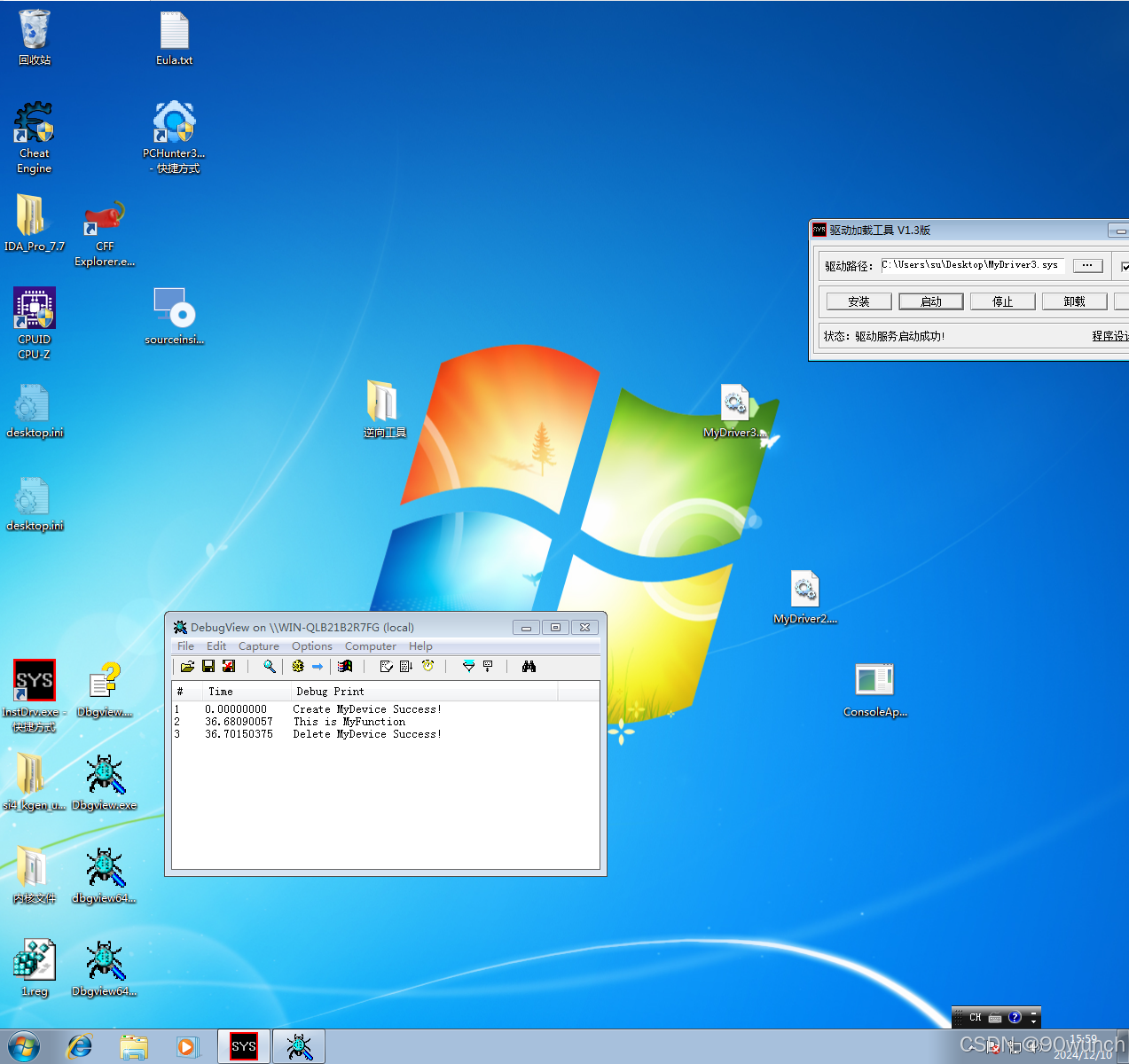The image size is (1129, 1064).
Task: Open the Edit menu in DebugView
Action: tap(216, 646)
